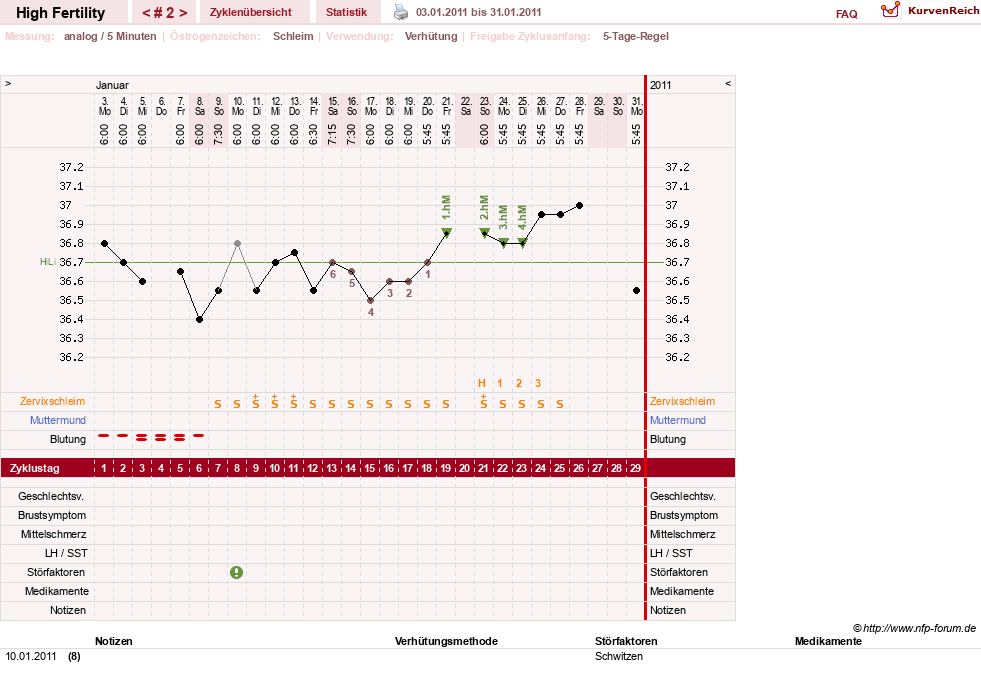Select the 3.hM green triangle marker
Image resolution: width=981 pixels, height=680 pixels.
(504, 243)
